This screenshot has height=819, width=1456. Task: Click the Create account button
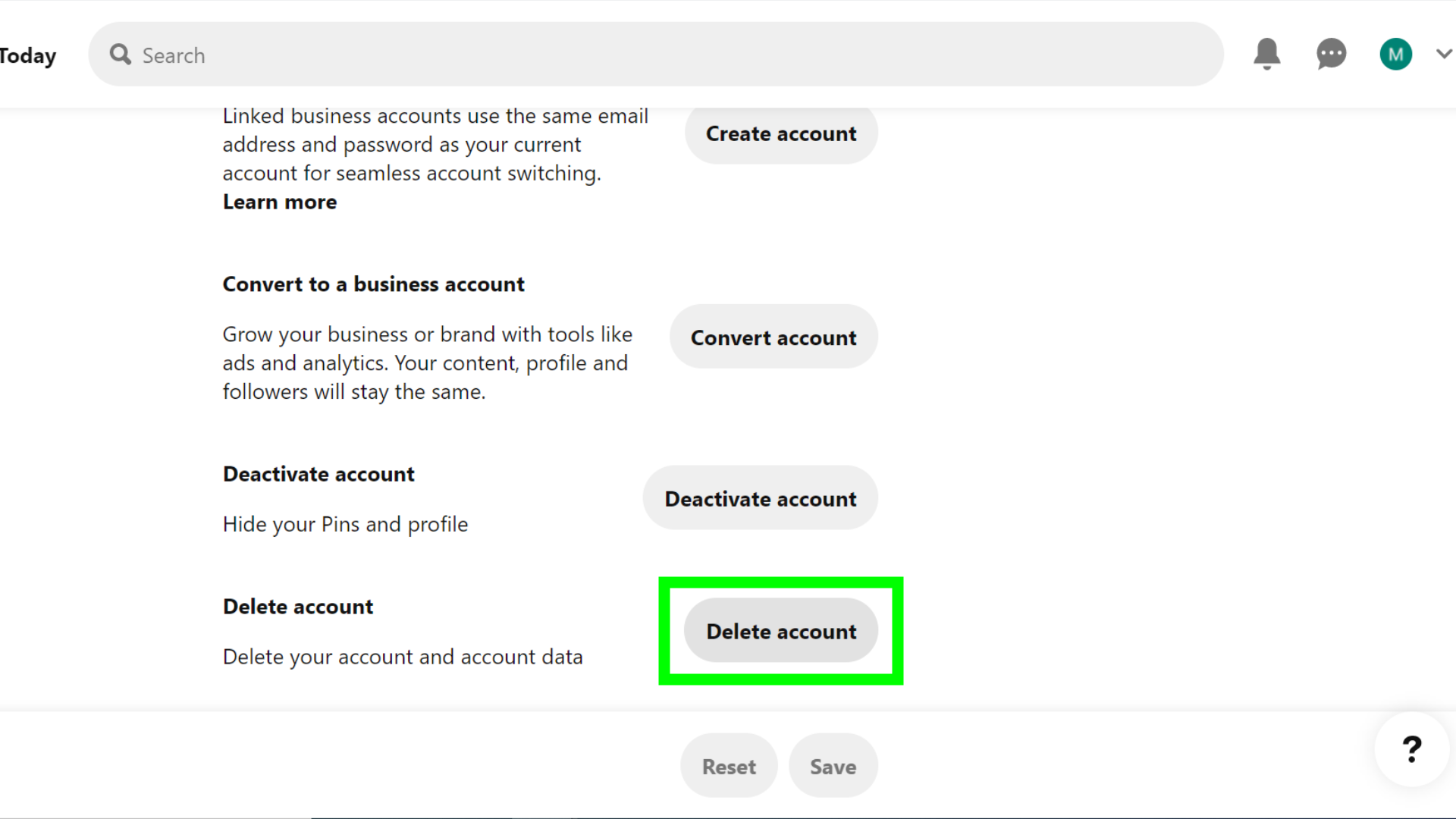(x=781, y=133)
